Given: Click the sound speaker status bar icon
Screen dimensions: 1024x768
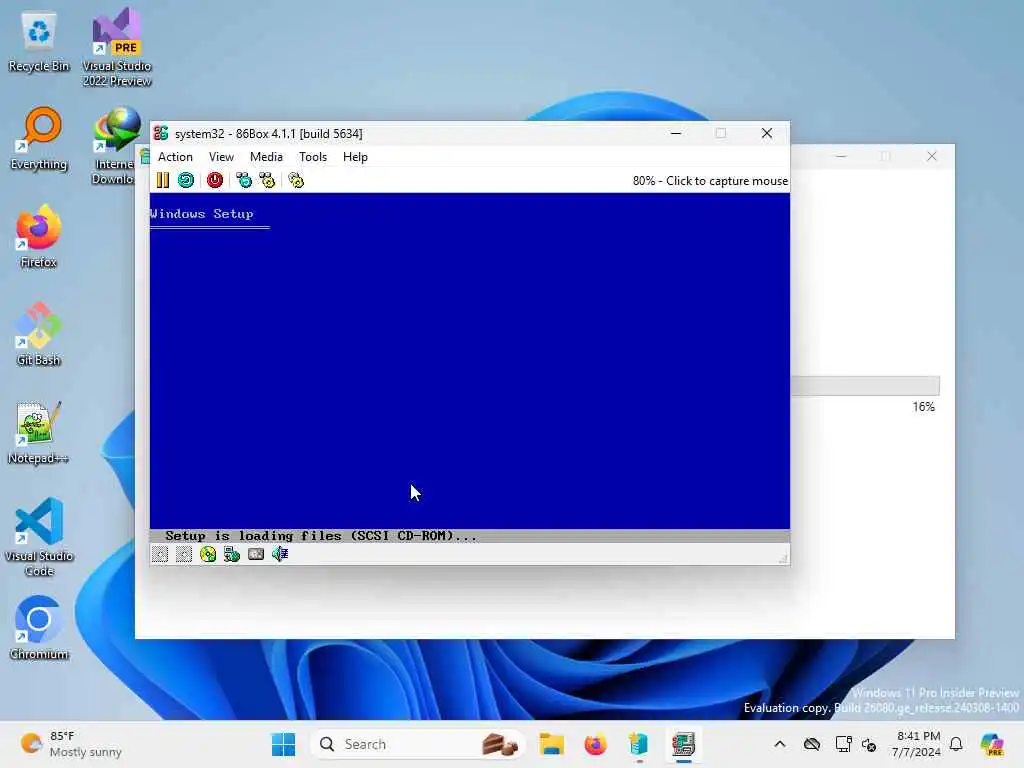Looking at the screenshot, I should tap(280, 554).
